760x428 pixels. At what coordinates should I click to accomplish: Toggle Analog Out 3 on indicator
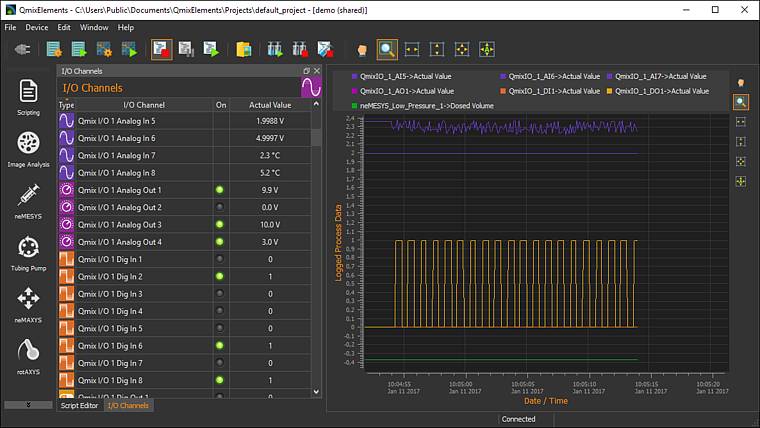click(220, 224)
